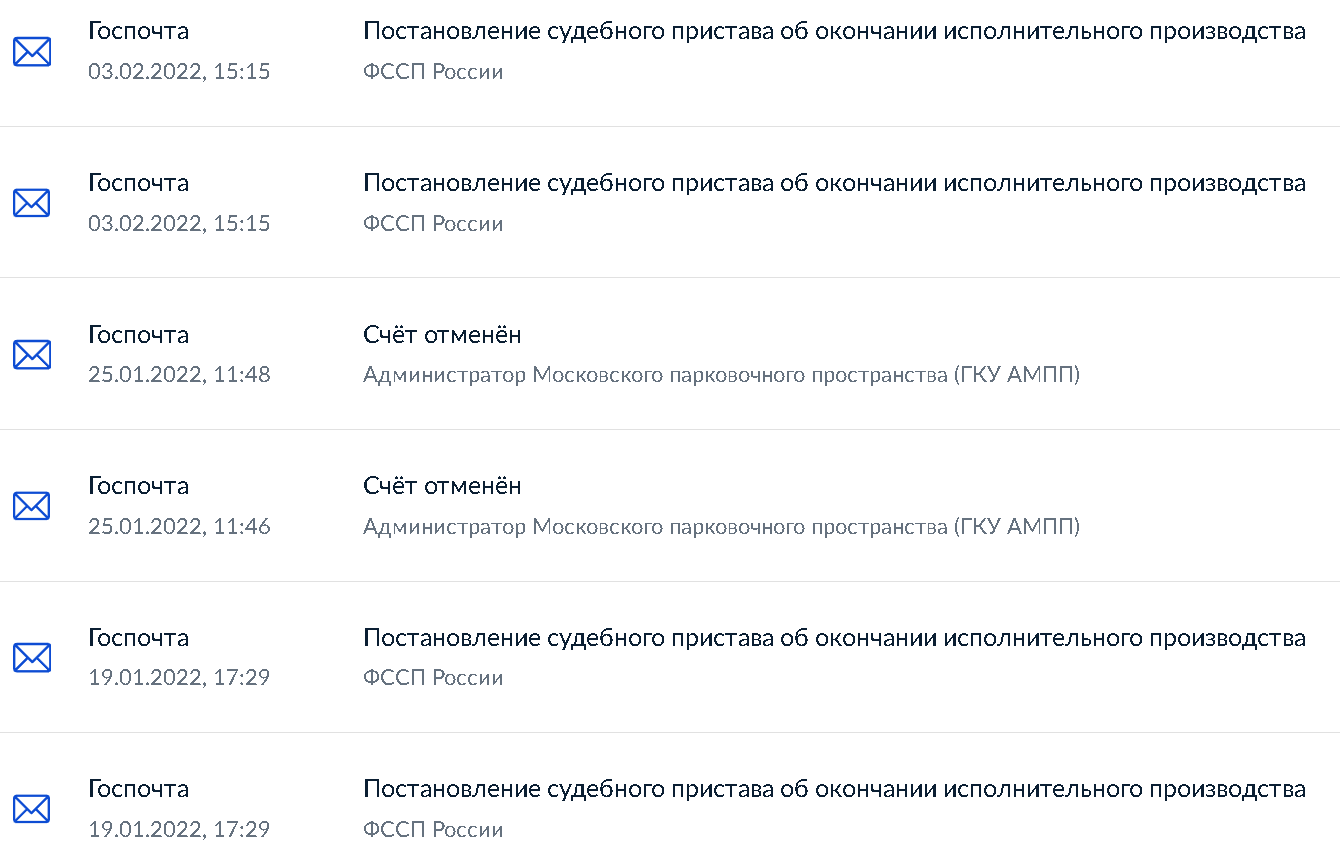Open the "Счёт отменён" message received at 11:48

tap(442, 334)
